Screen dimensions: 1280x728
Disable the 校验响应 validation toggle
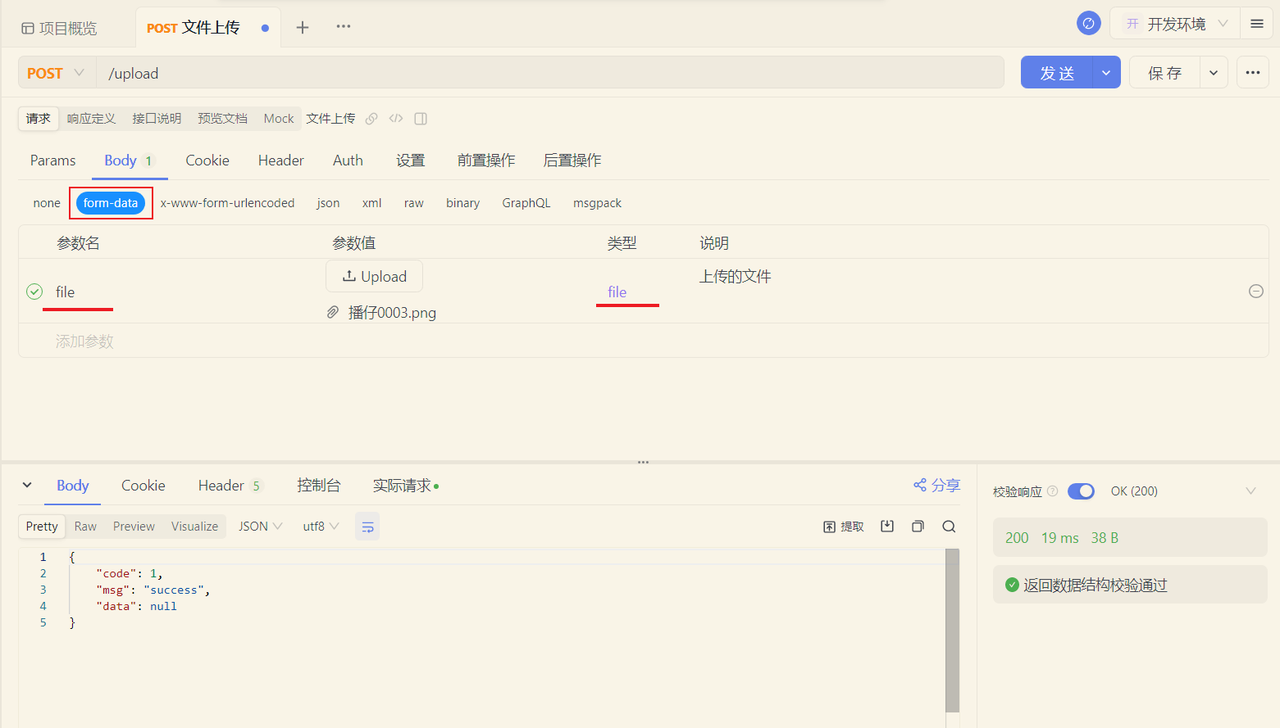pyautogui.click(x=1081, y=490)
